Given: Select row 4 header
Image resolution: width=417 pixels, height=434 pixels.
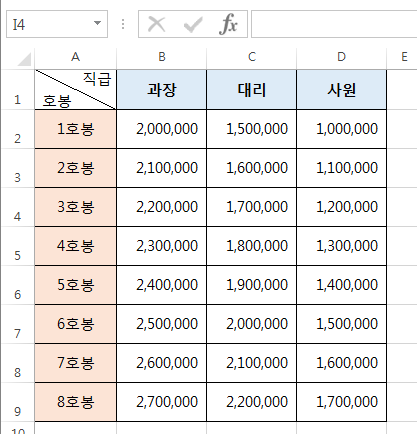Looking at the screenshot, I should point(18,207).
